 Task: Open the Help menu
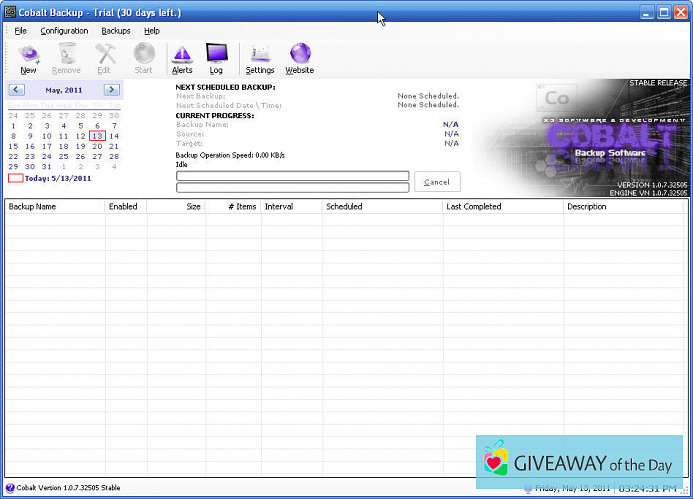click(x=152, y=31)
